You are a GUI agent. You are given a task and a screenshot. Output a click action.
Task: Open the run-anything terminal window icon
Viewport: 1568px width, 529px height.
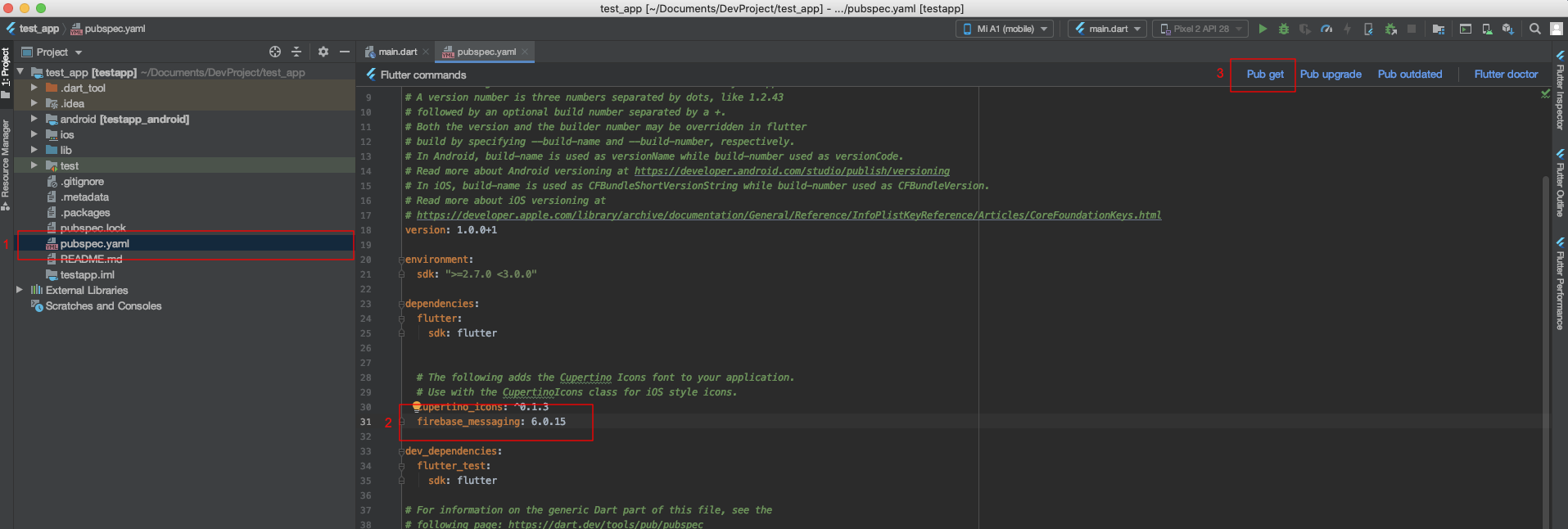[x=1466, y=29]
